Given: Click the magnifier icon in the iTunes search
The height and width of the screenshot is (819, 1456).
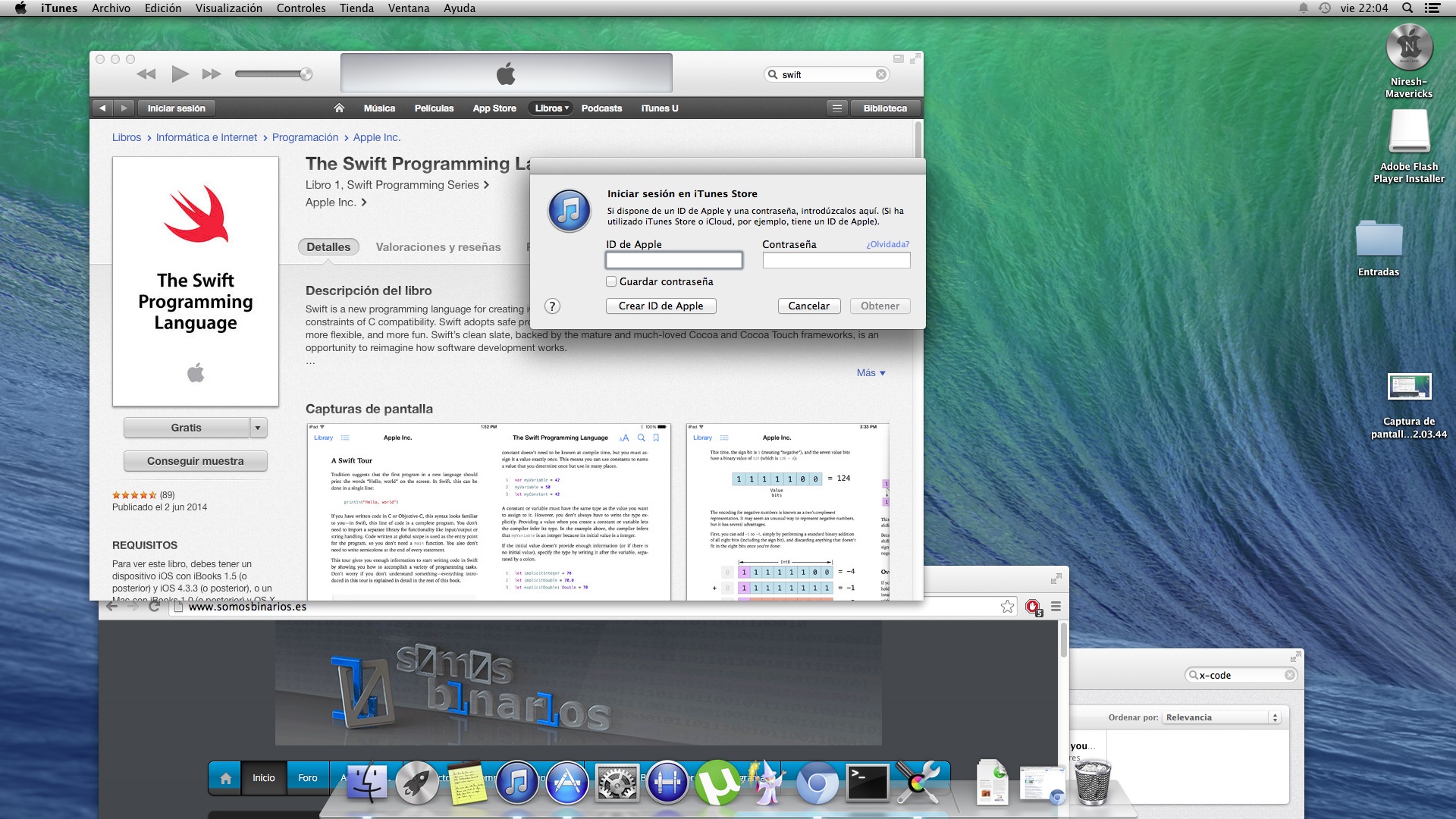Looking at the screenshot, I should [773, 74].
